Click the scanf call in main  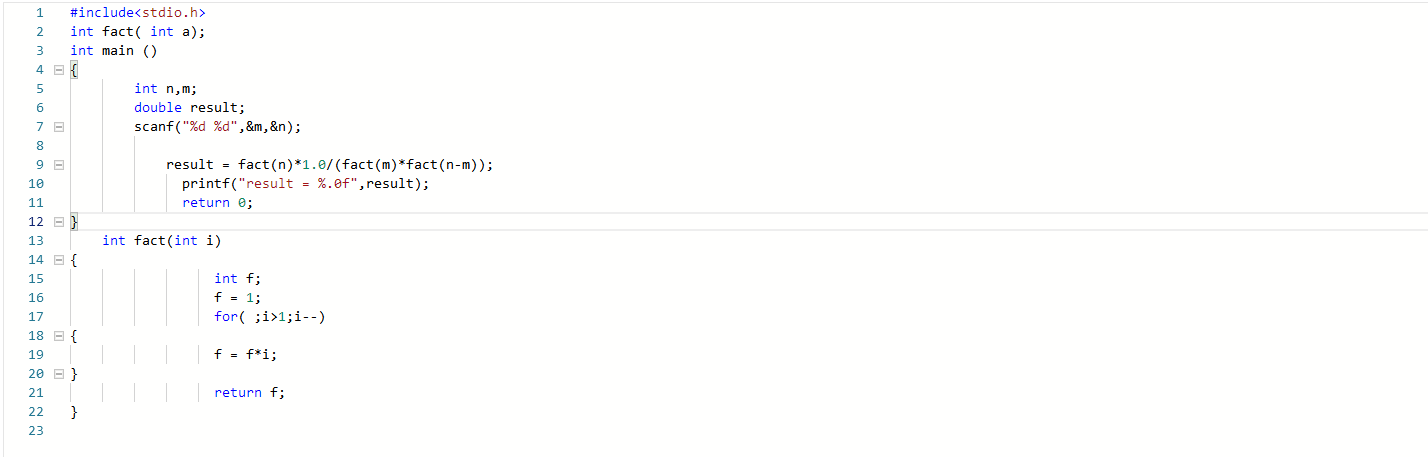pyautogui.click(x=217, y=127)
